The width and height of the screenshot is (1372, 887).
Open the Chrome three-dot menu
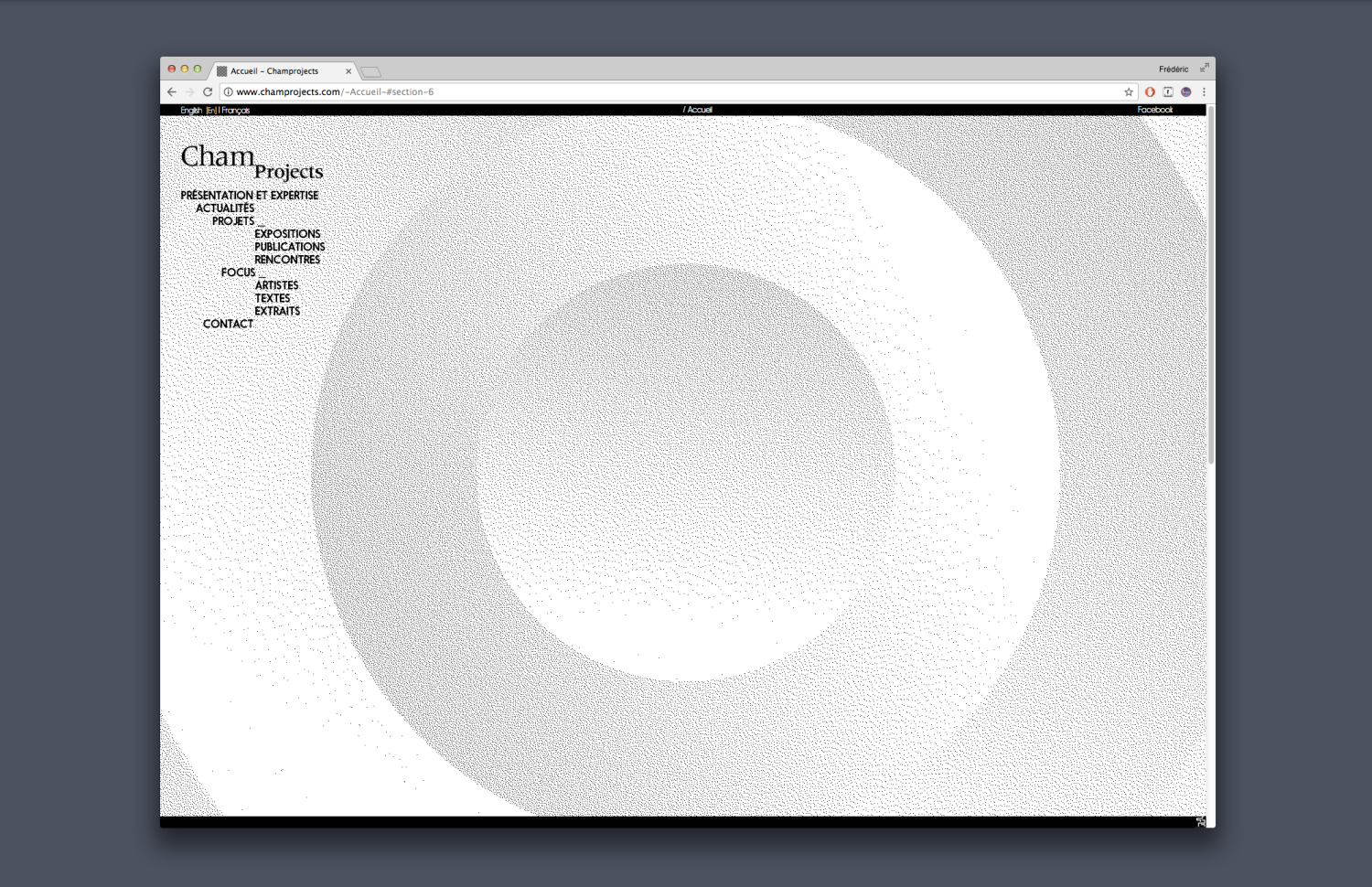[x=1204, y=91]
